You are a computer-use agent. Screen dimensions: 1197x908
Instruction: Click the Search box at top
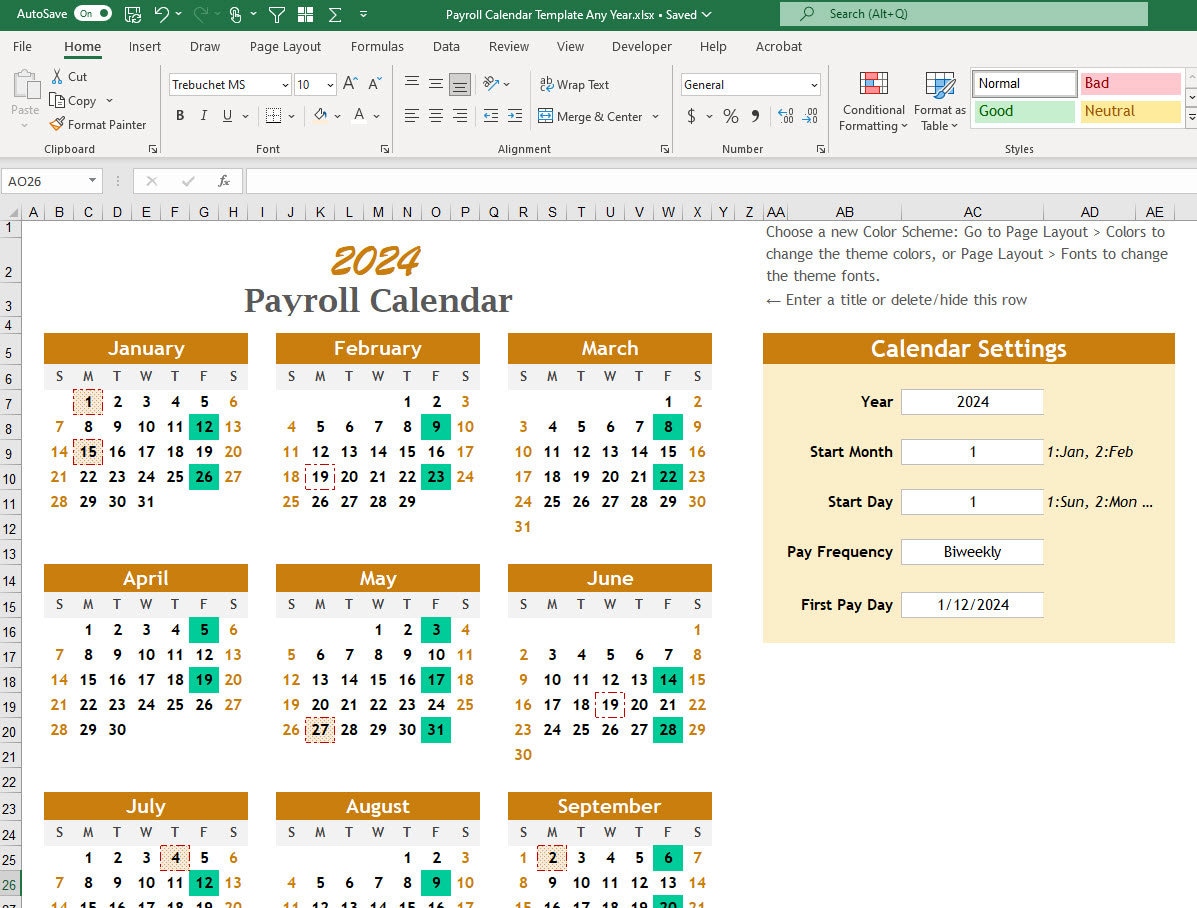963,14
